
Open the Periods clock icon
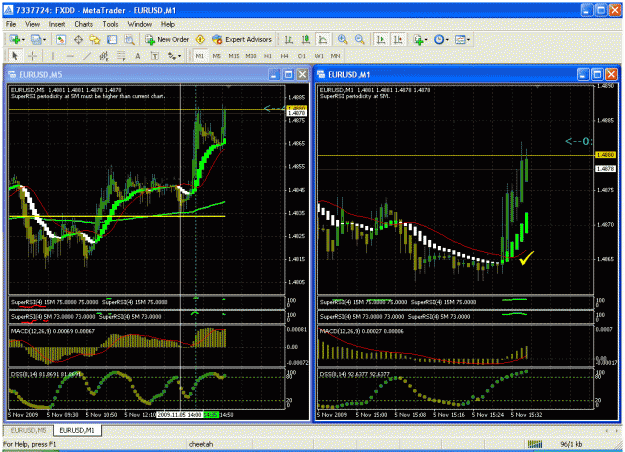[x=439, y=39]
